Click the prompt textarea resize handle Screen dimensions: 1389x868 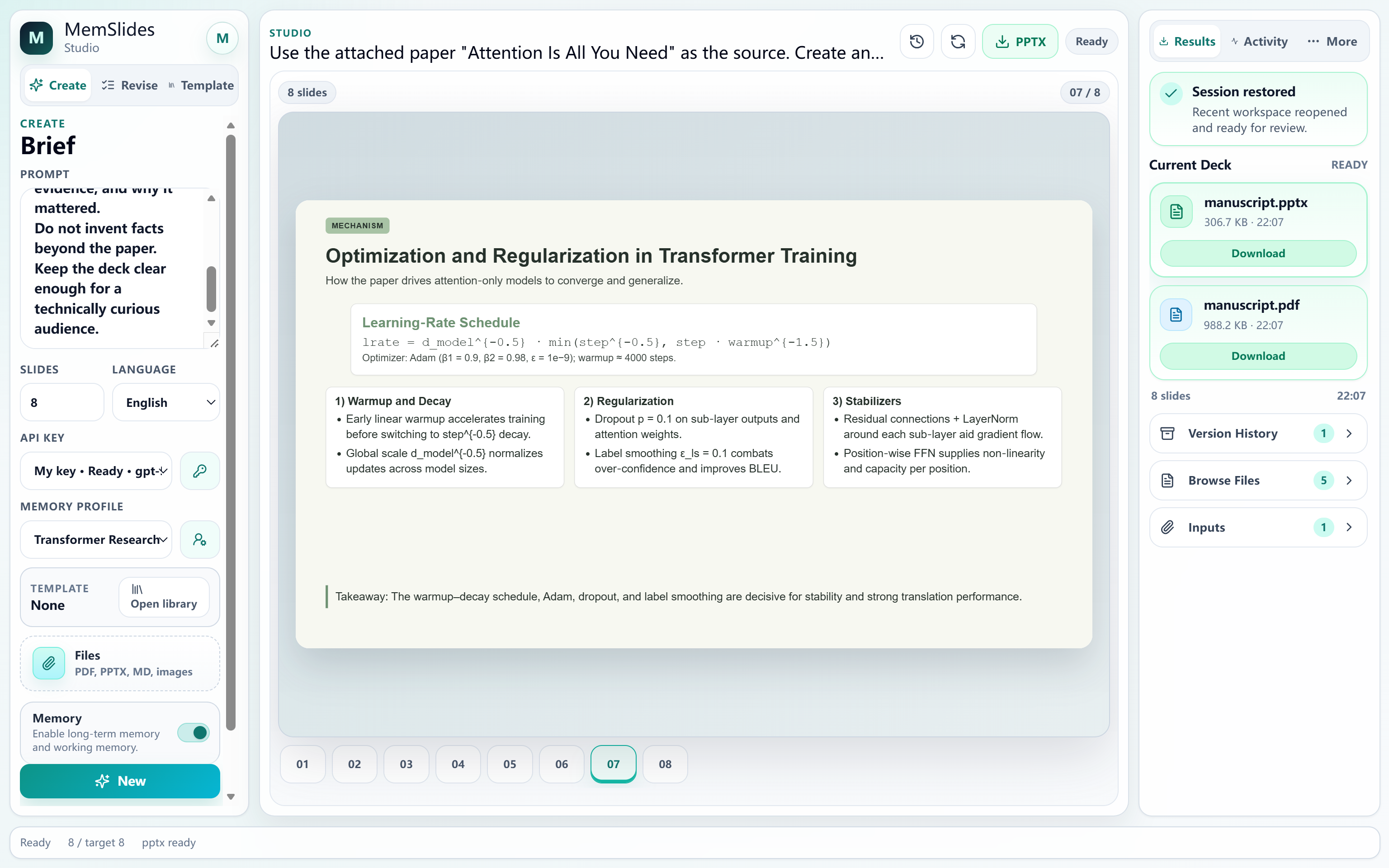[x=214, y=343]
